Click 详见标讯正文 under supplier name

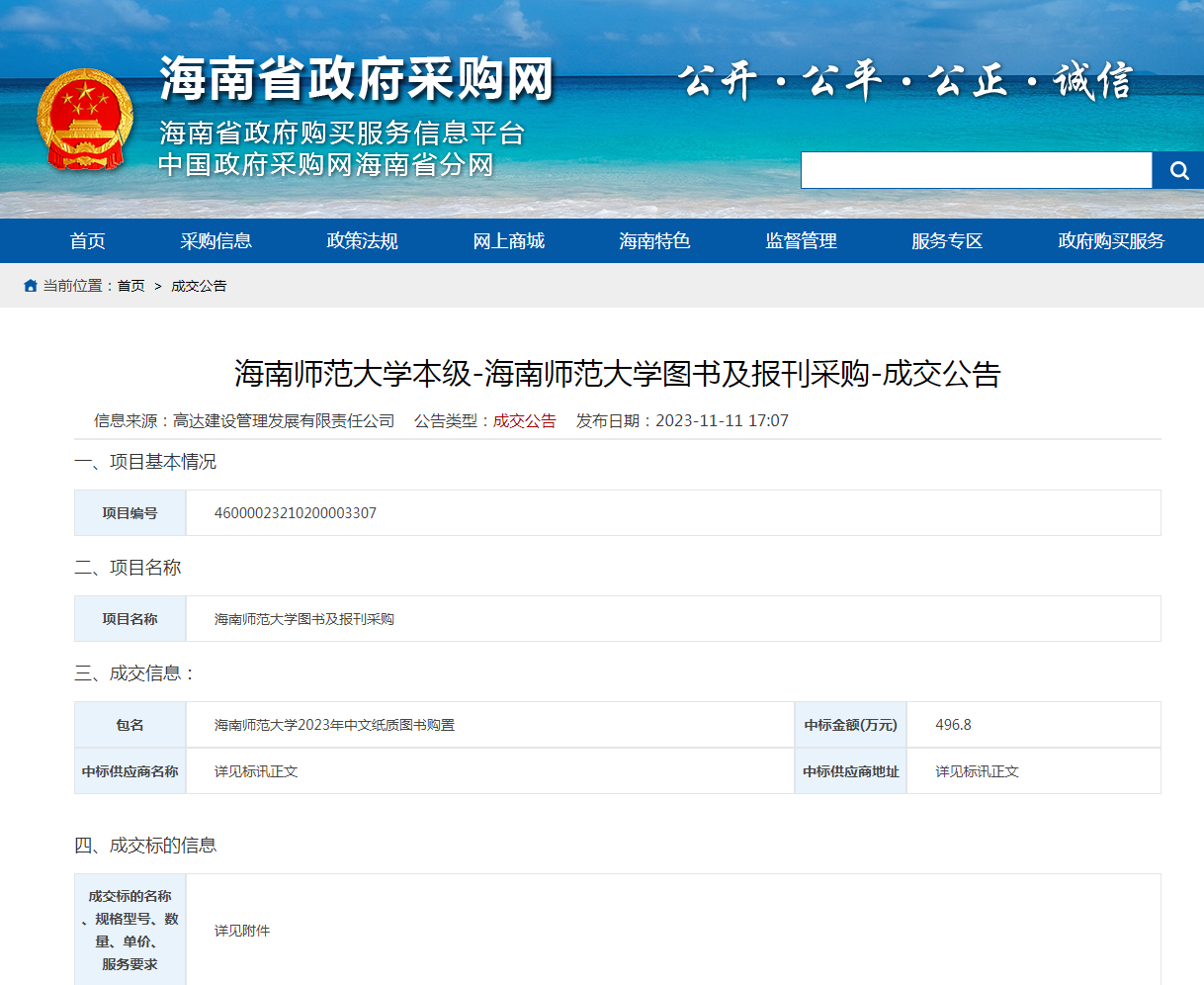[x=256, y=771]
